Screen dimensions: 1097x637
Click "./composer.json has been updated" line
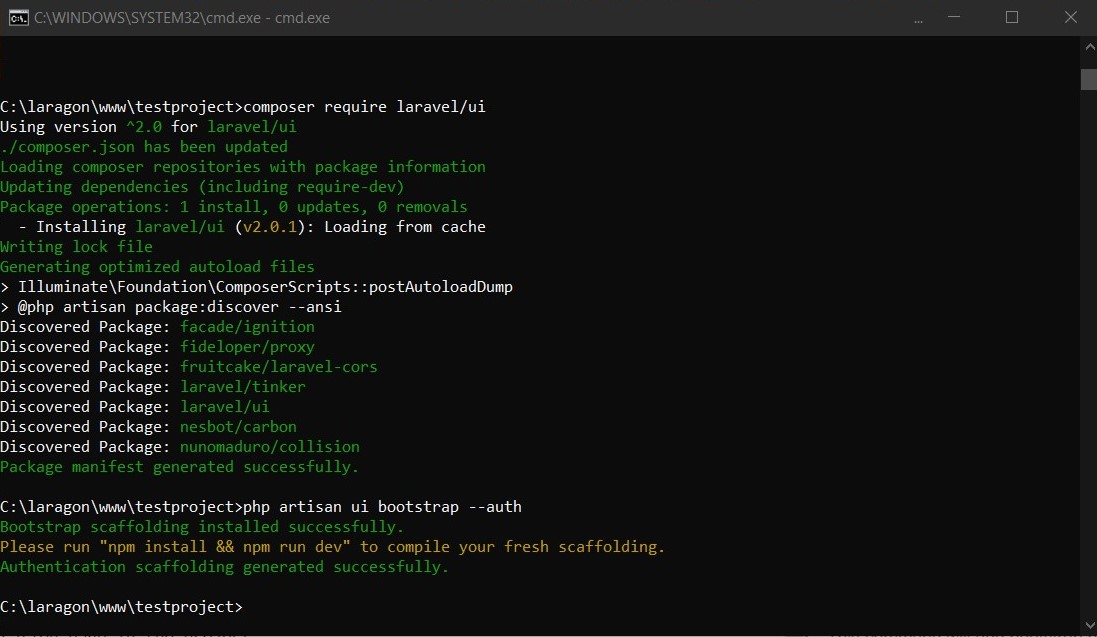coord(144,147)
